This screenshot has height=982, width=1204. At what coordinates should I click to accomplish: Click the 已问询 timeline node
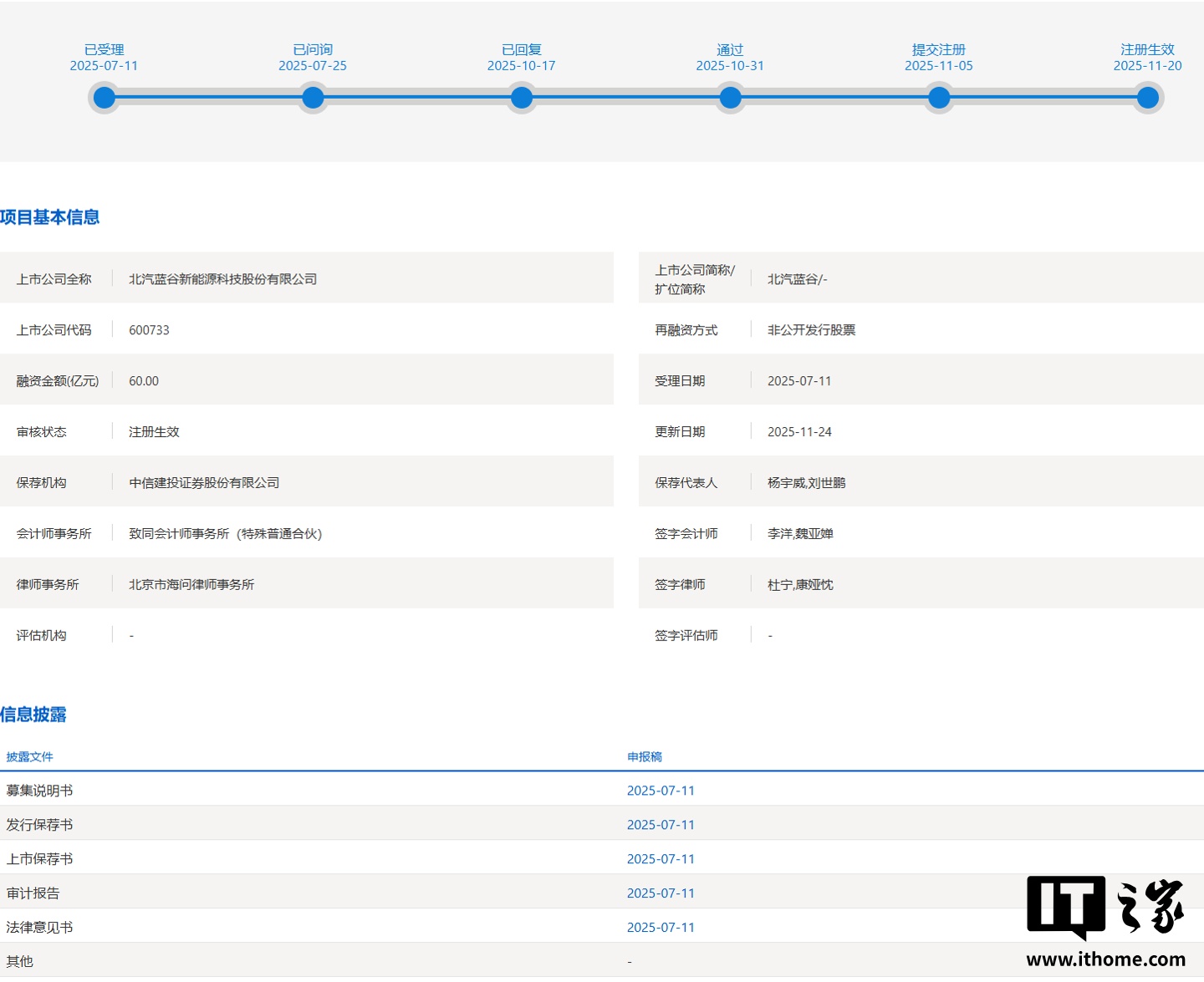coord(313,98)
